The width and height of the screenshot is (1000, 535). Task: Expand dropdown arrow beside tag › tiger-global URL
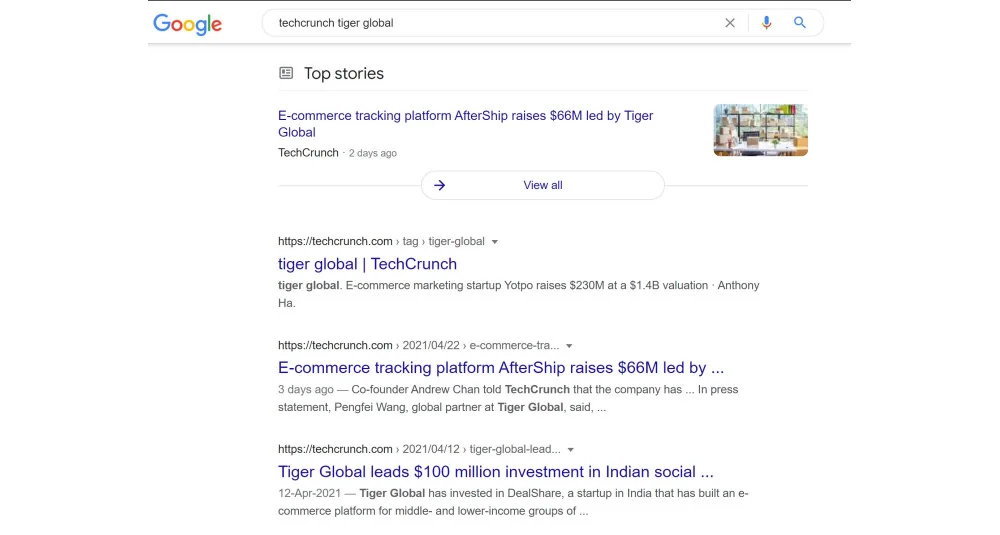tap(495, 242)
